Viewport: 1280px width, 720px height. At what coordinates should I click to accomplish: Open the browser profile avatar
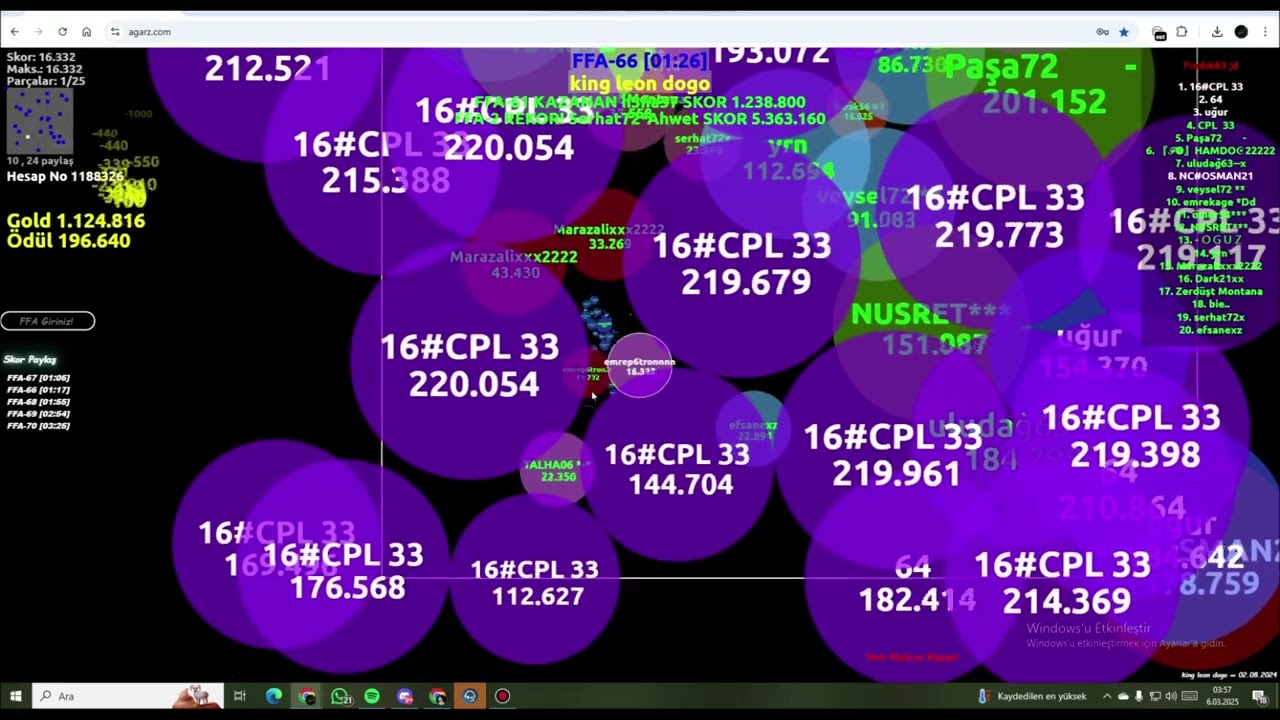coord(1241,32)
